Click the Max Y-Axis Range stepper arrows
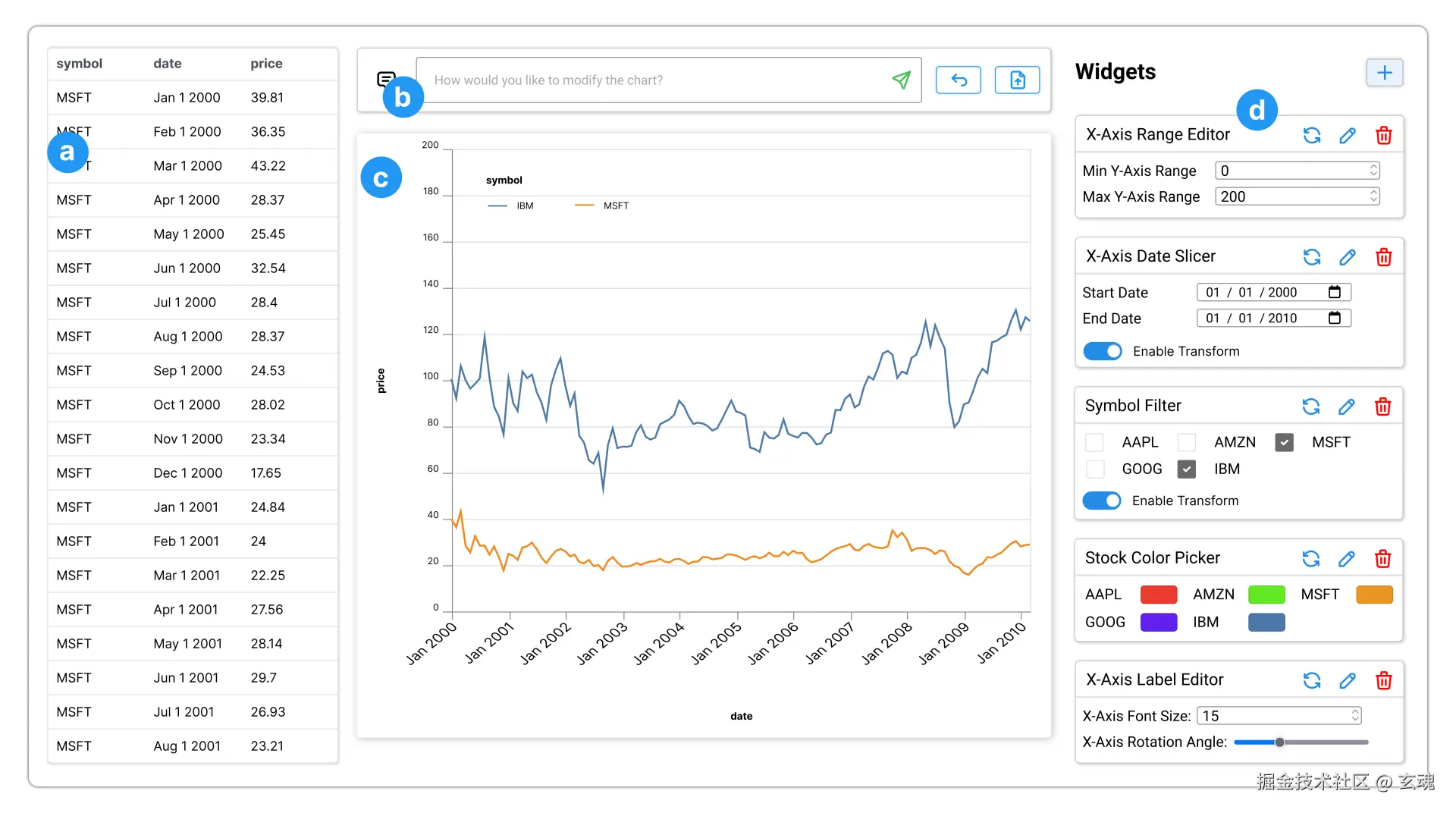Screen dimensions: 1456x813 click(1373, 196)
